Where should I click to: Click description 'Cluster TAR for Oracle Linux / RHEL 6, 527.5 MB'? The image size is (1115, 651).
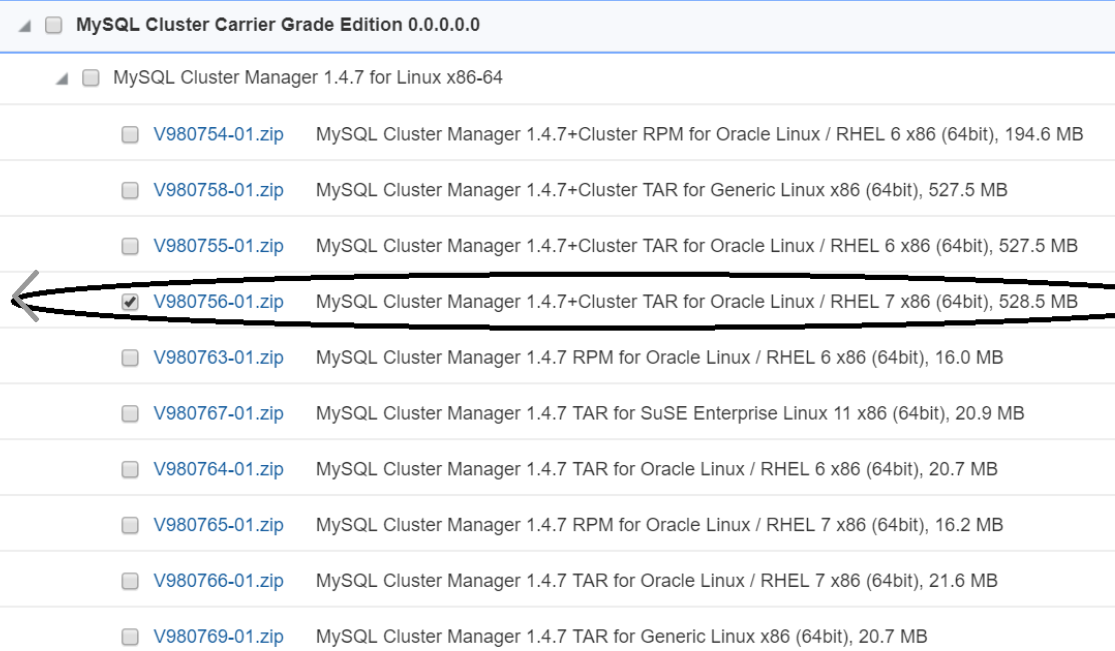pos(697,246)
